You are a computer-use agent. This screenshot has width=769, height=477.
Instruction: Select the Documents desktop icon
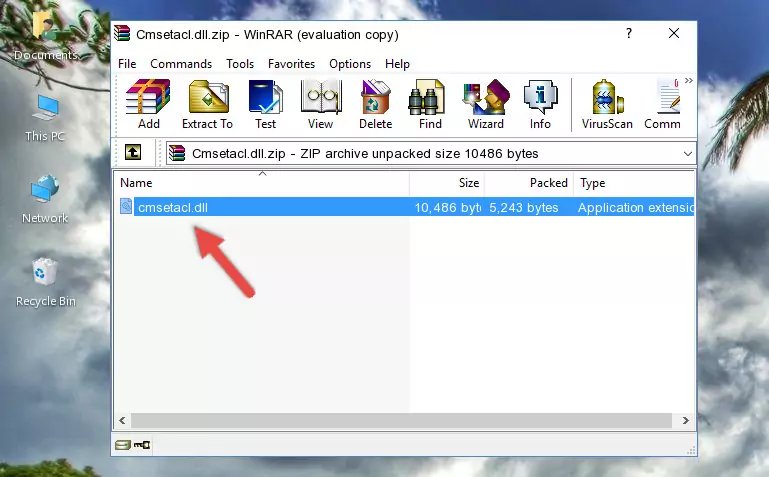pyautogui.click(x=45, y=35)
